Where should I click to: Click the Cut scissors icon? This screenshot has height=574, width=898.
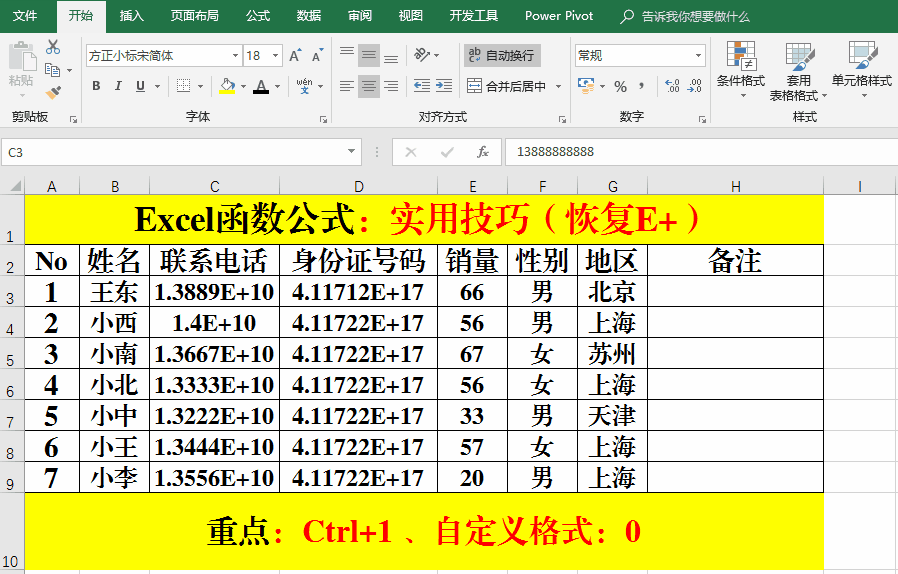53,47
